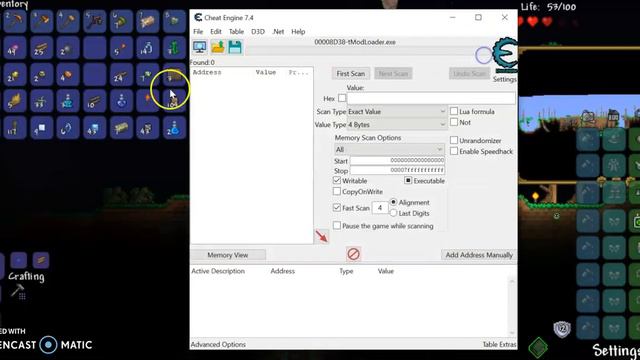Enable the CopyOnWrite checkbox
Image resolution: width=640 pixels, height=360 pixels.
(337, 191)
